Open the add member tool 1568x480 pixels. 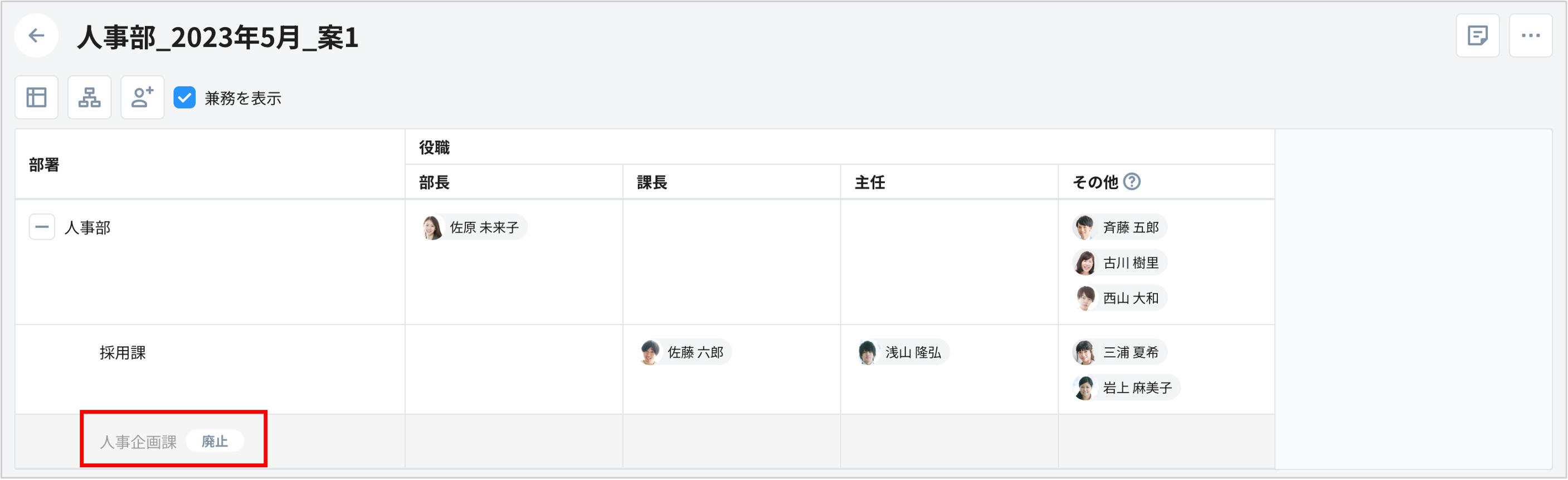click(x=142, y=97)
